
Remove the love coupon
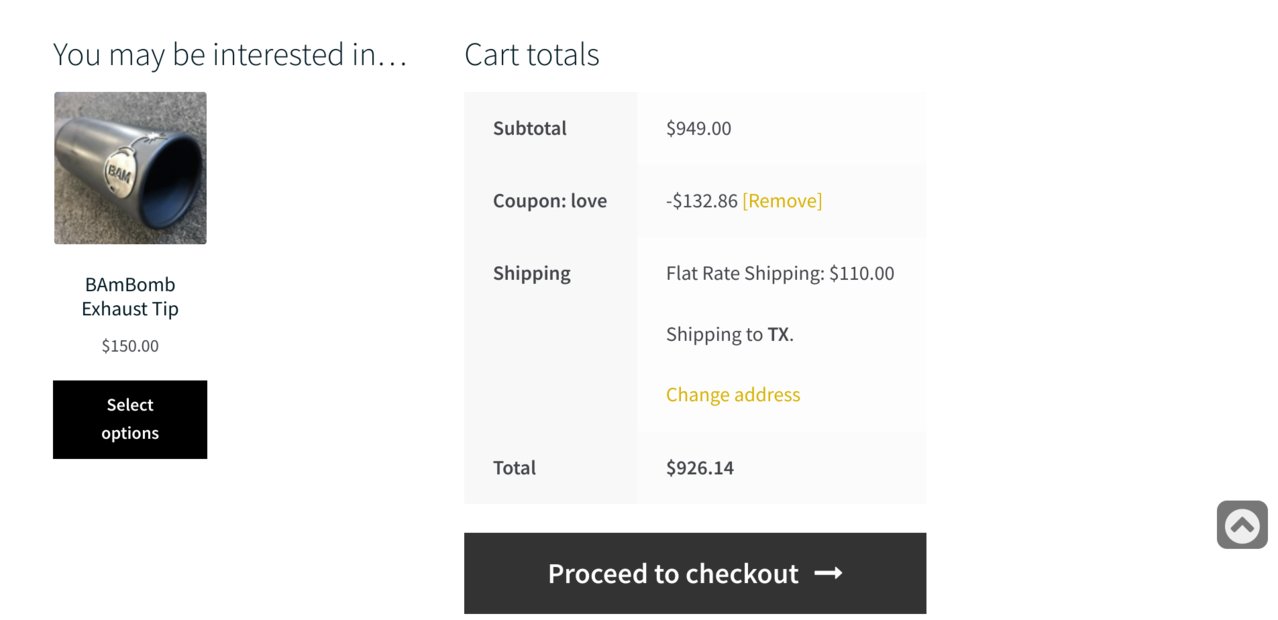tap(782, 201)
